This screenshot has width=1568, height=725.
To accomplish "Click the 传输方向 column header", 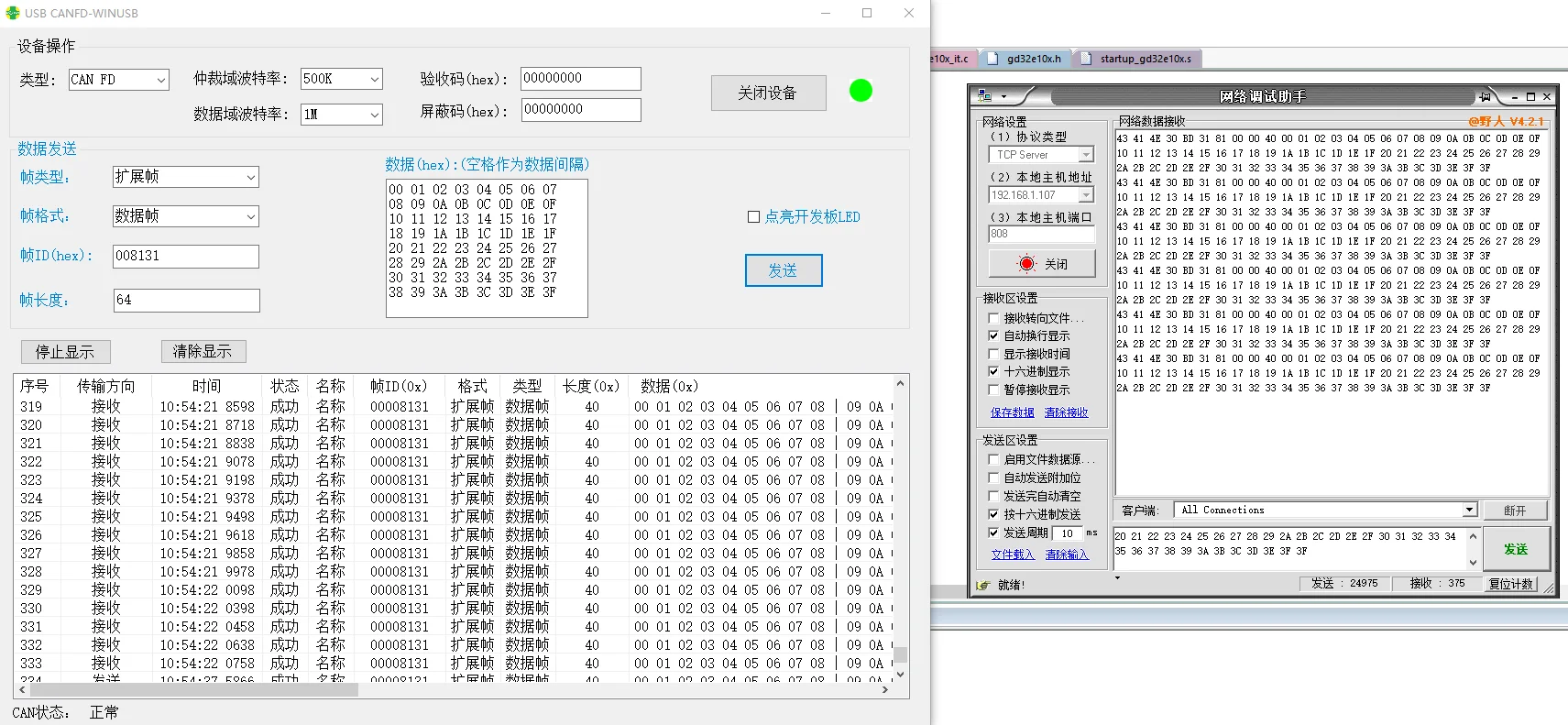I will click(x=106, y=386).
